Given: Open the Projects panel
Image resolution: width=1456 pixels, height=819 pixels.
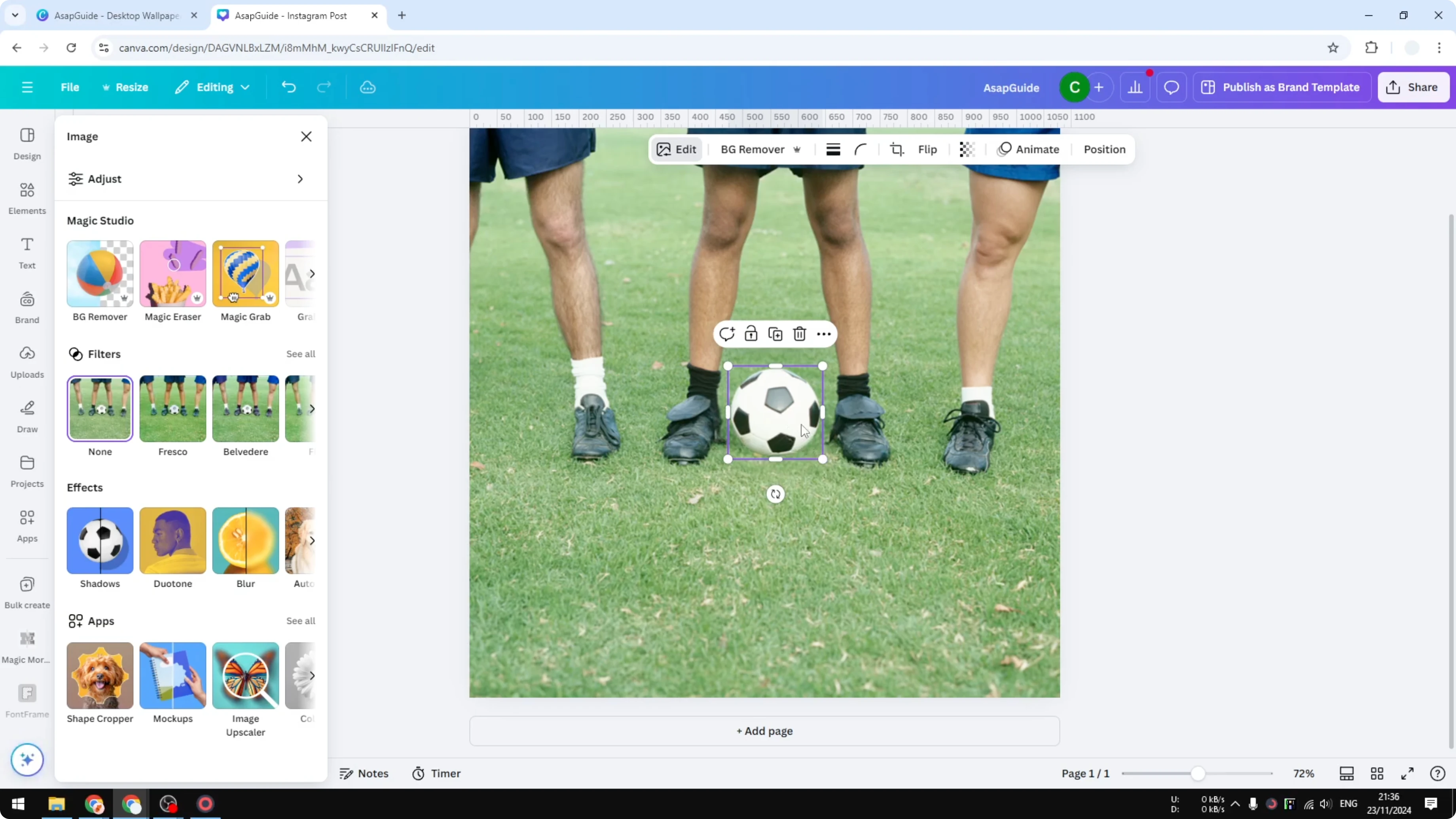Looking at the screenshot, I should tap(27, 470).
